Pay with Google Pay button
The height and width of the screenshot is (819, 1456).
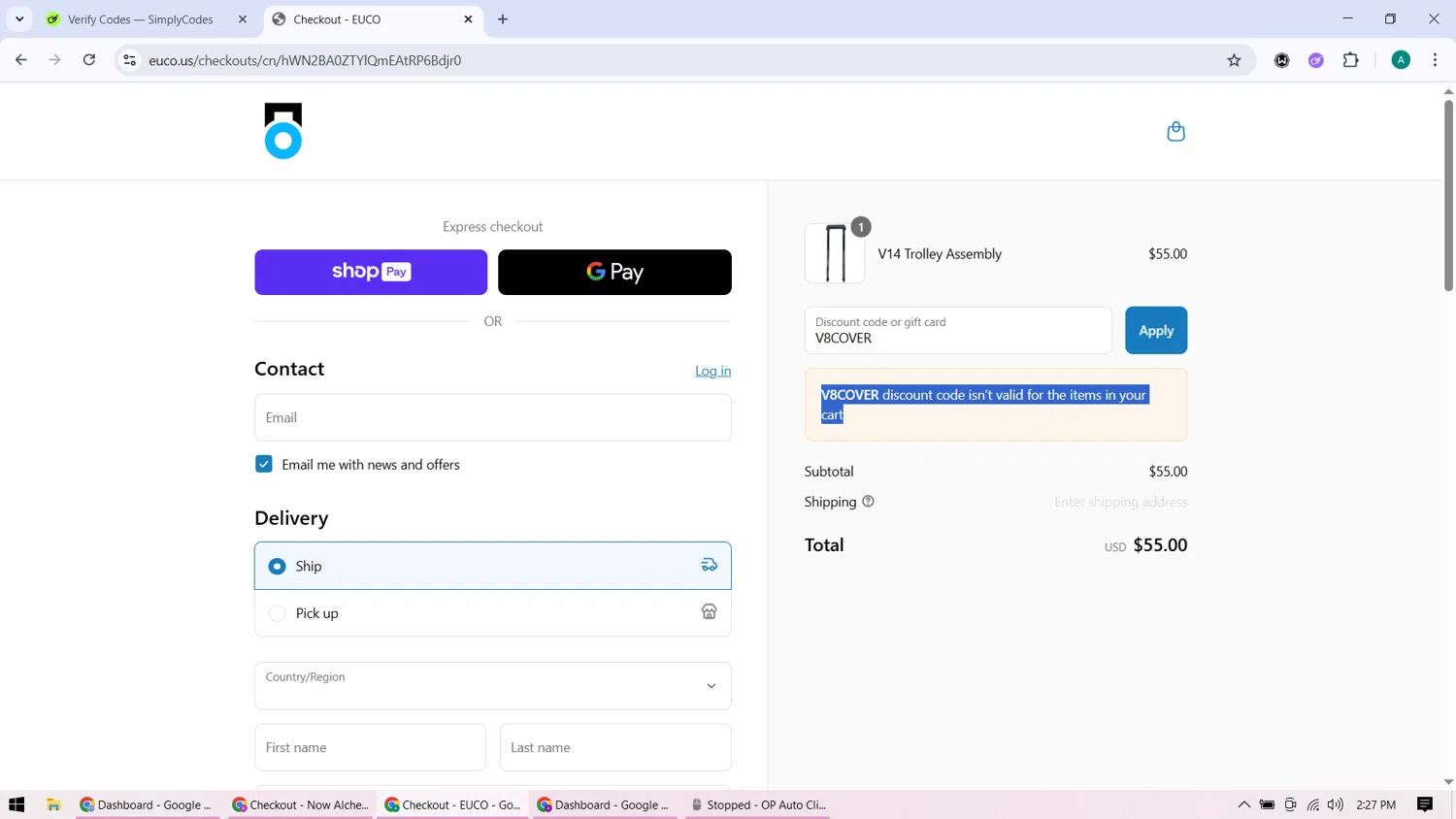coord(614,272)
